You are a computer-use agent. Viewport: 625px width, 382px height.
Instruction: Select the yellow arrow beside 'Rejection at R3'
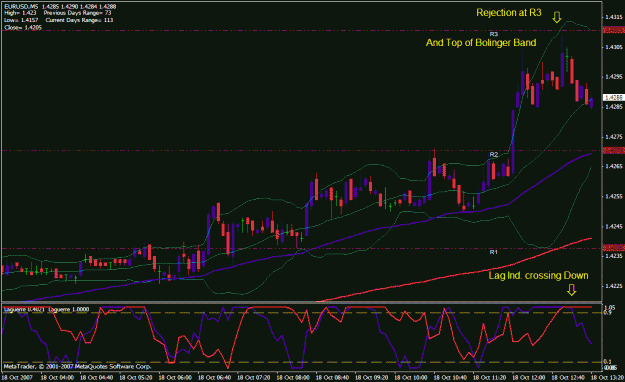pos(557,17)
